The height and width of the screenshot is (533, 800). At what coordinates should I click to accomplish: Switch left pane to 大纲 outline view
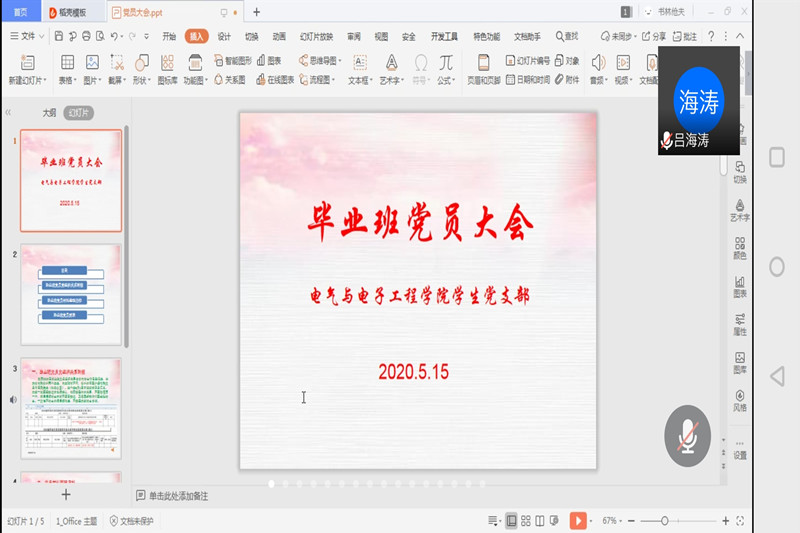point(49,113)
